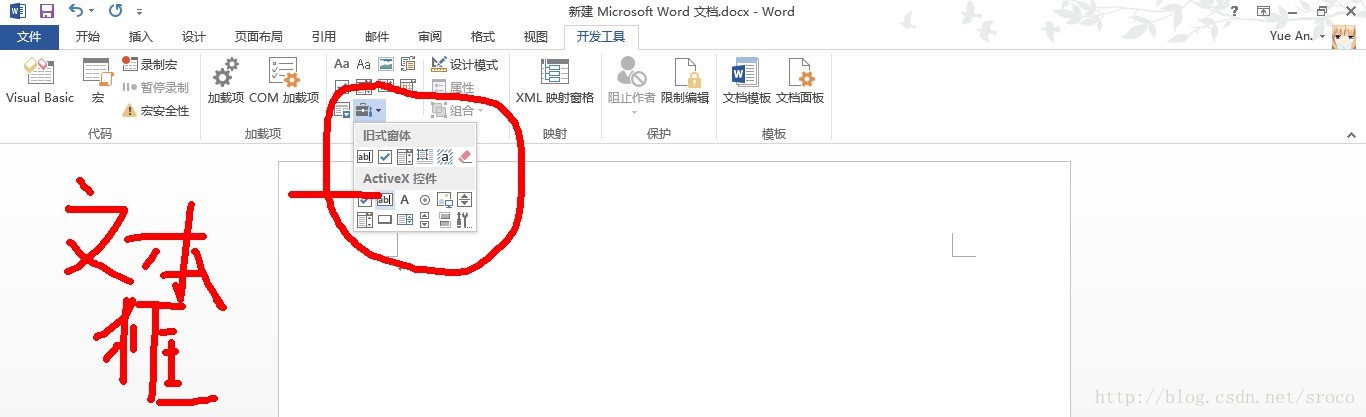Open 文档模板 document template

click(x=747, y=80)
